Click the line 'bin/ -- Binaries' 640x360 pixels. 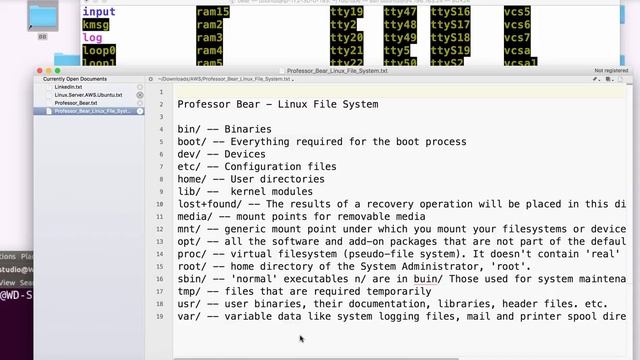[x=224, y=129]
